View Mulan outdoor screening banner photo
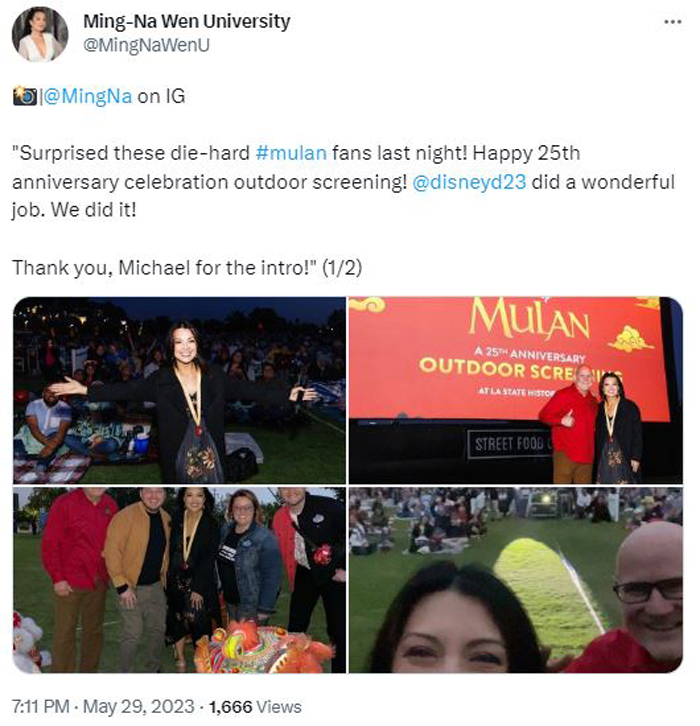This screenshot has height=726, width=700. tap(516, 390)
